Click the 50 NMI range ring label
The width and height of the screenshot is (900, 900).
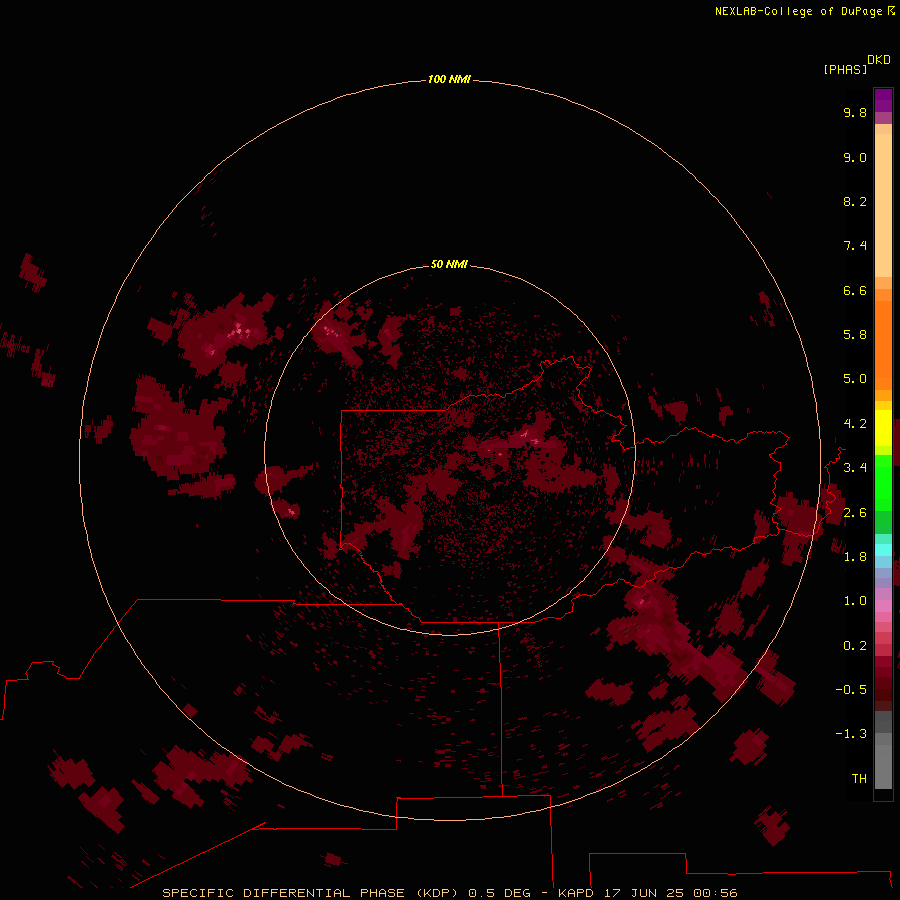449,264
